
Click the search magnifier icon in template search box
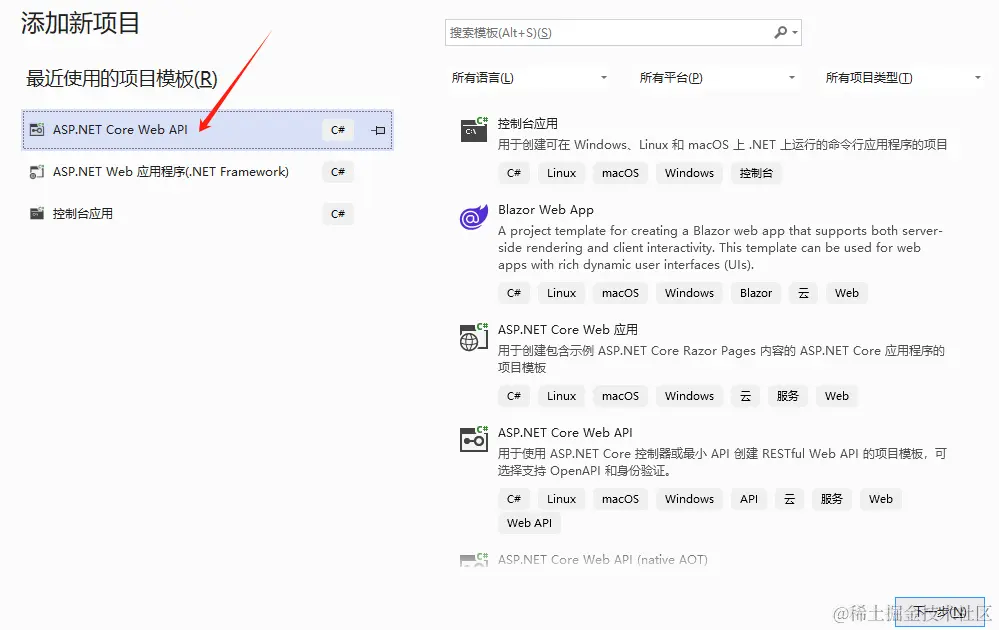point(780,32)
